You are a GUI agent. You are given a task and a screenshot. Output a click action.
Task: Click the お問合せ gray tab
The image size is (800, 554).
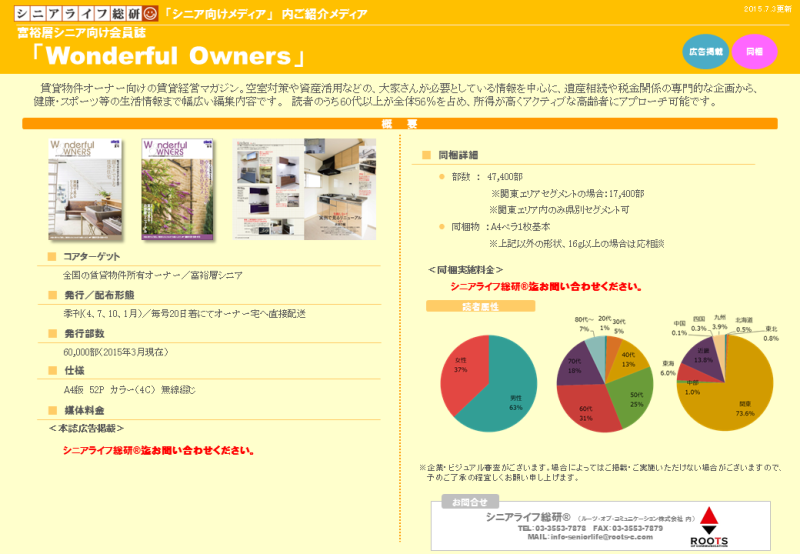(469, 502)
